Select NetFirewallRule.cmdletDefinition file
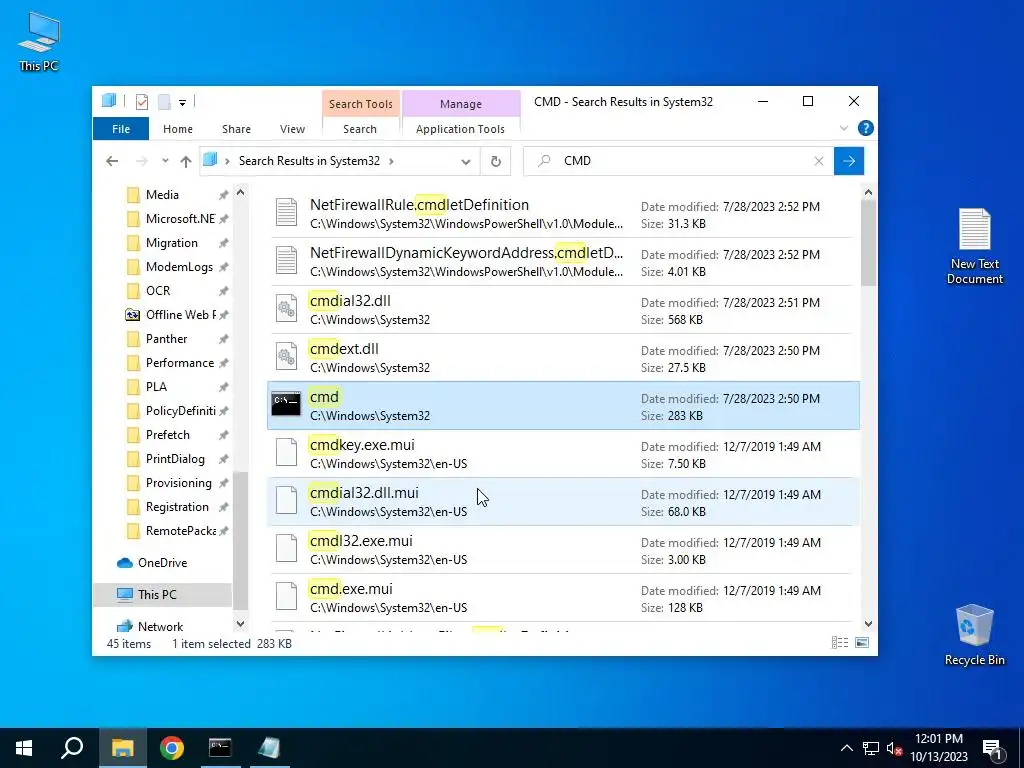Screen dimensions: 1024x768 coord(563,214)
